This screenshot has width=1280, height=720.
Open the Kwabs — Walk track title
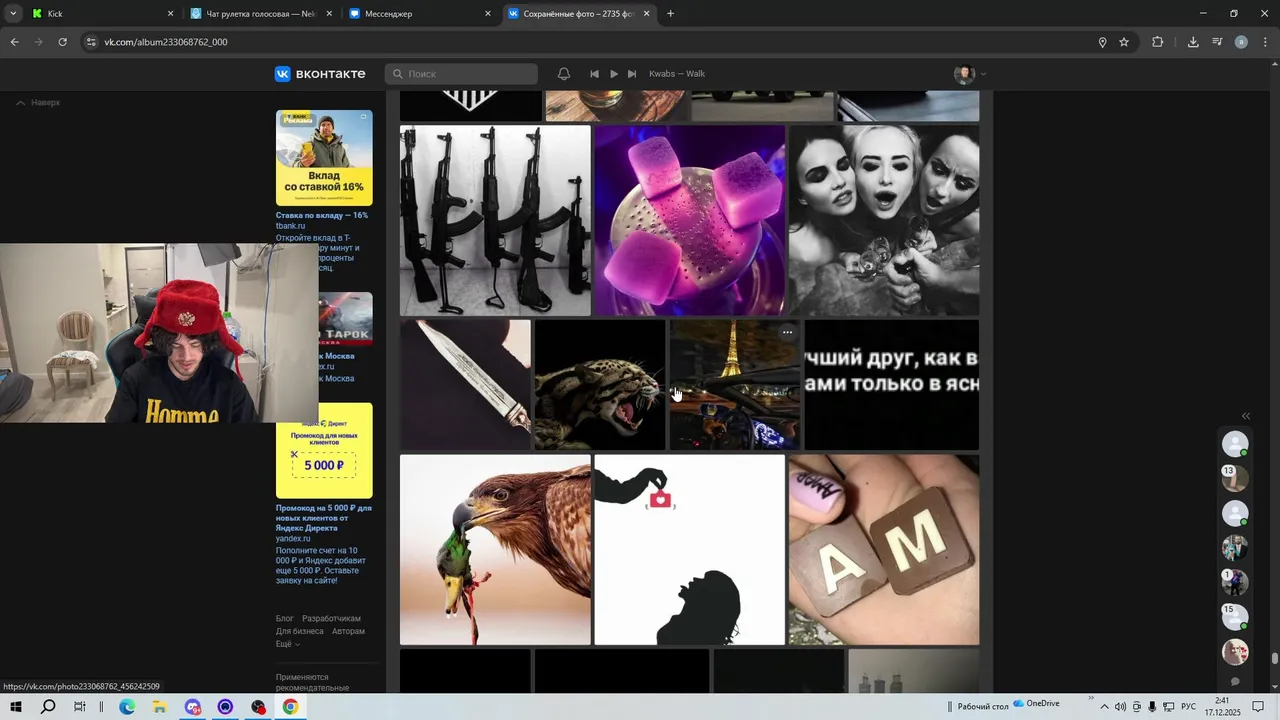677,74
